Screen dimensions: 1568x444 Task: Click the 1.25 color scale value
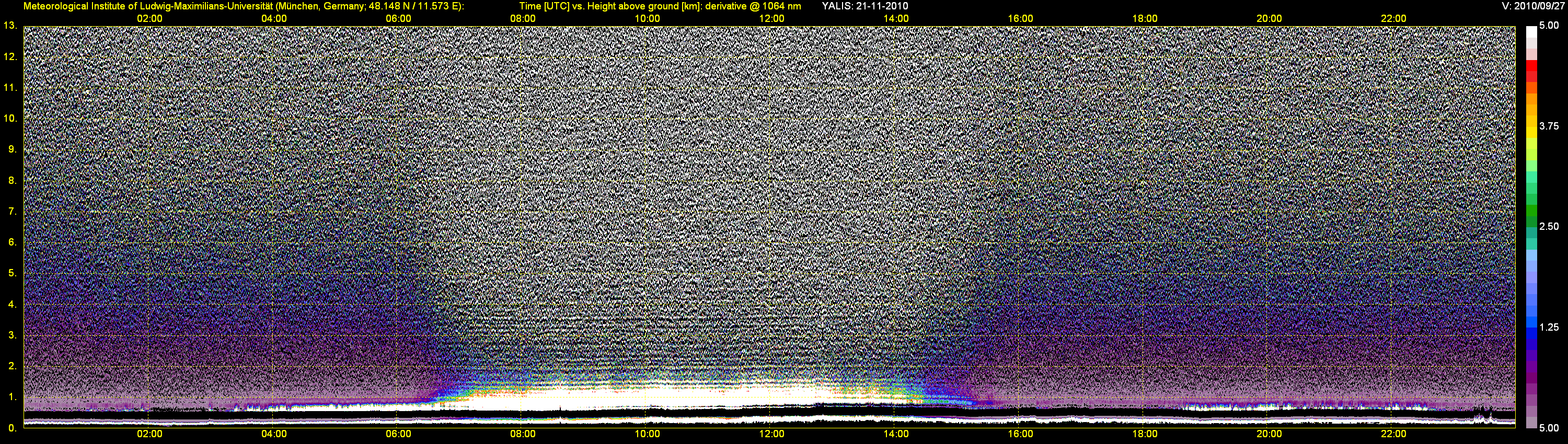[1549, 327]
